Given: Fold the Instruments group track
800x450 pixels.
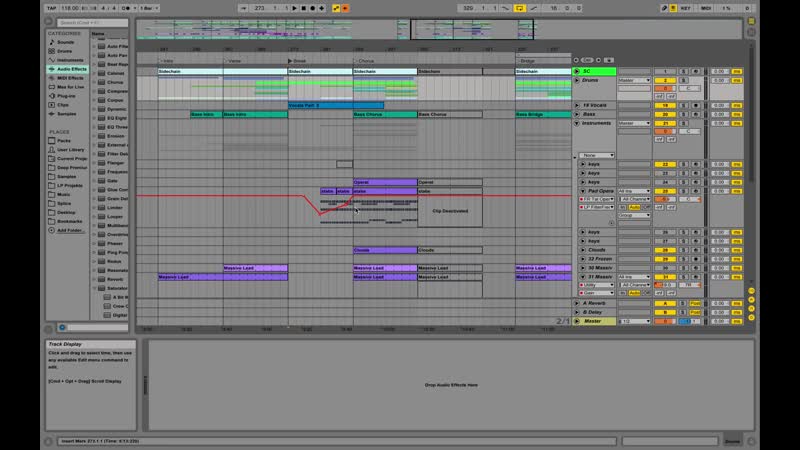Looking at the screenshot, I should 577,123.
